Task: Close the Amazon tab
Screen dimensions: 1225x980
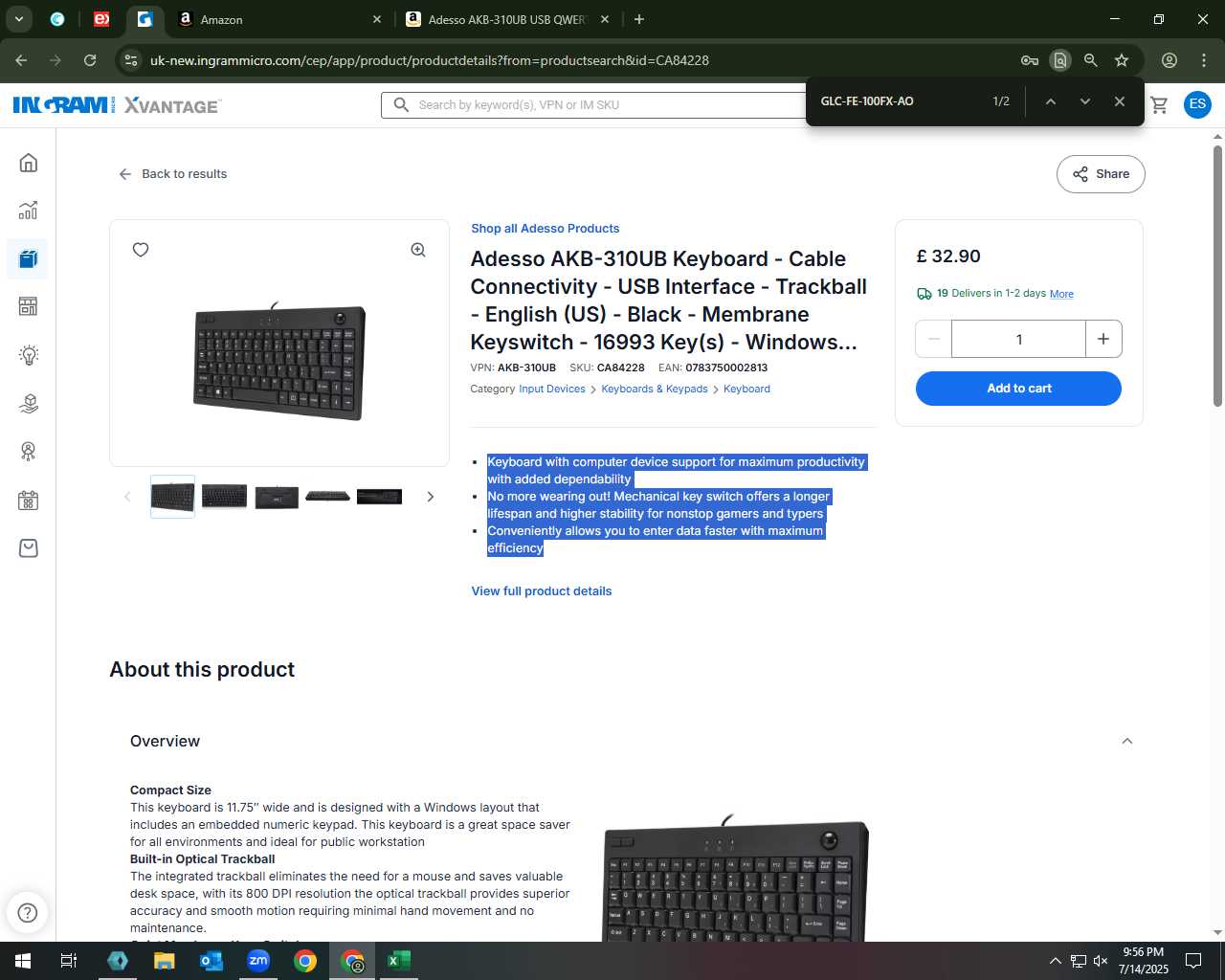Action: (376, 19)
